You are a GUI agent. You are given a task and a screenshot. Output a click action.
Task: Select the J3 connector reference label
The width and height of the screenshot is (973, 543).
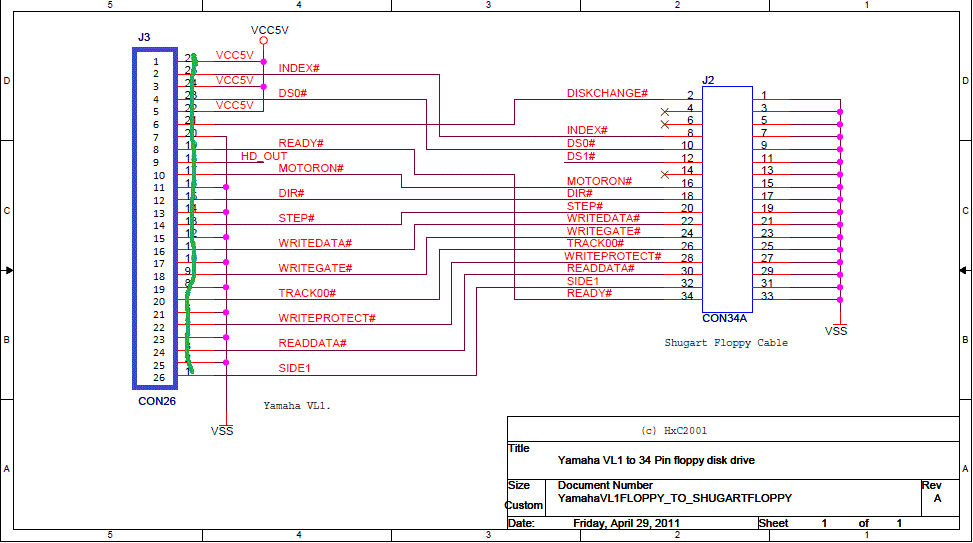tap(144, 37)
